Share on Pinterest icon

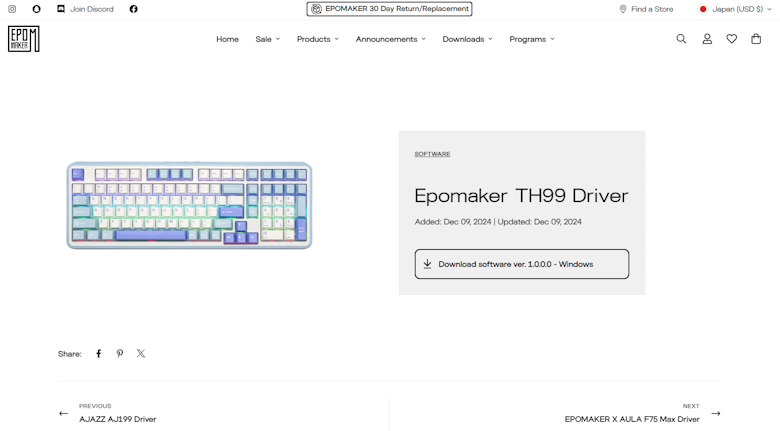tap(120, 353)
